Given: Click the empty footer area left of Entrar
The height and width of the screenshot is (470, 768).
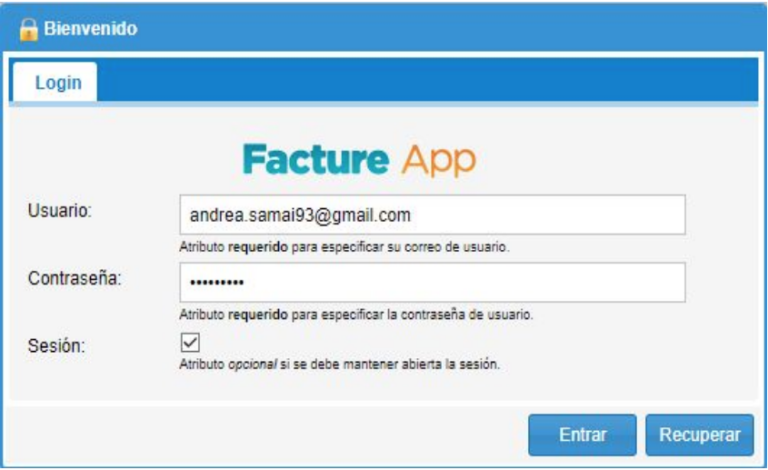Looking at the screenshot, I should tap(260, 435).
